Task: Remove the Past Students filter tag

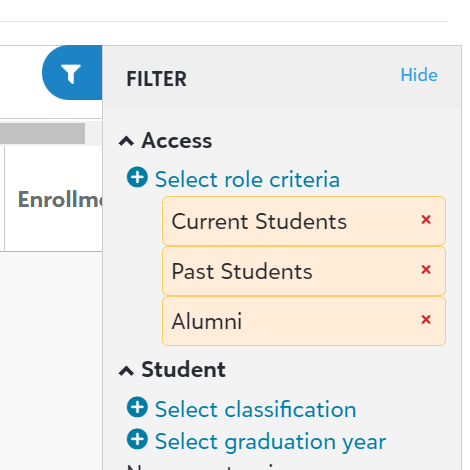Action: [x=426, y=269]
